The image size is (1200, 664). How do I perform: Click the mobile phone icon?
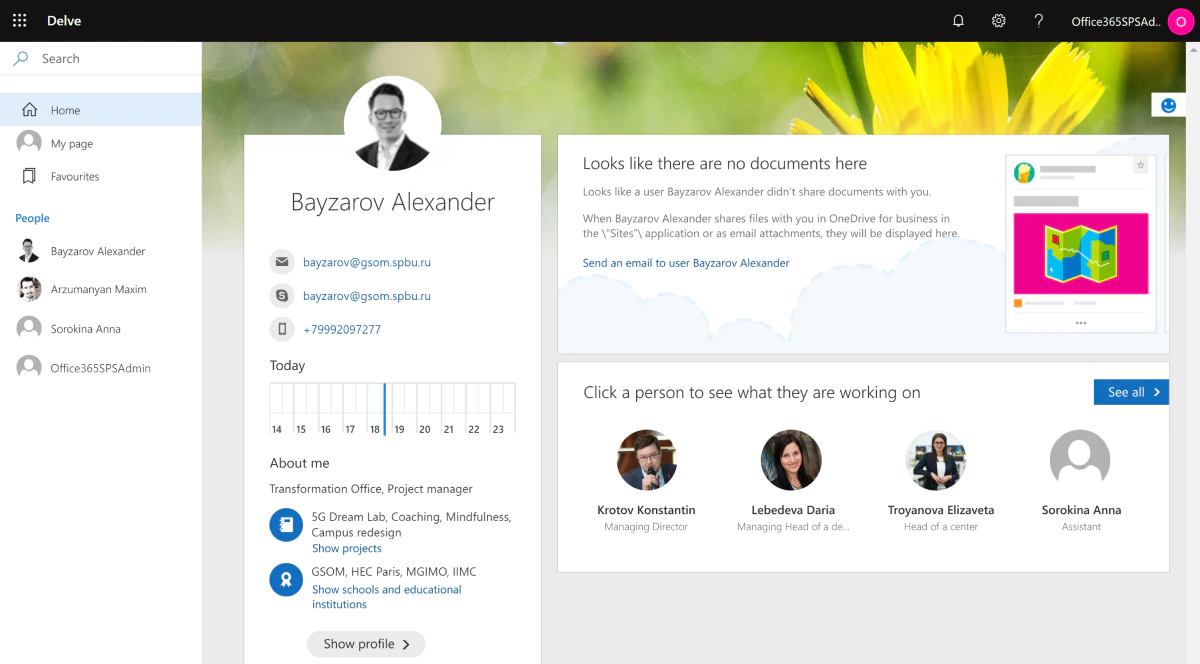pos(282,329)
